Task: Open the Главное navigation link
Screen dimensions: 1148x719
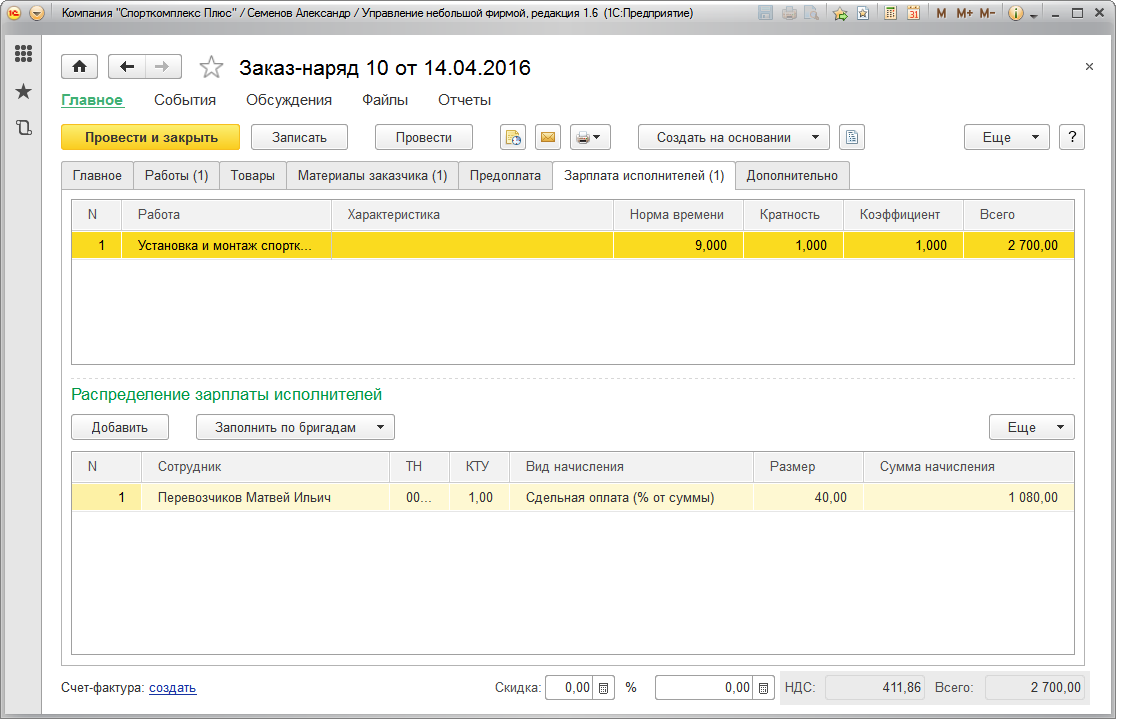Action: [x=92, y=100]
